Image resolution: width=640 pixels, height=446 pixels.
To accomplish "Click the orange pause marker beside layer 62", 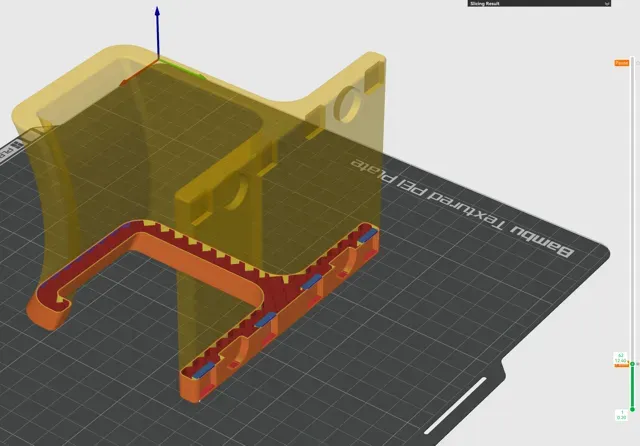I will pos(621,365).
